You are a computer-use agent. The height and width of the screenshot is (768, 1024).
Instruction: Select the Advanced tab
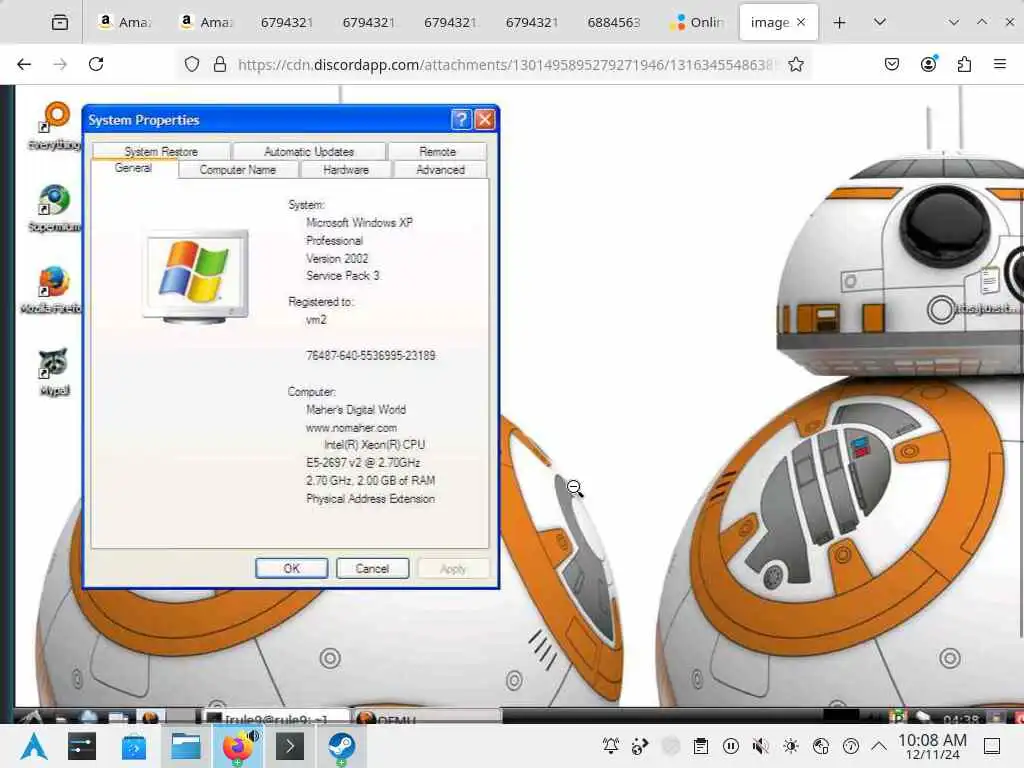click(x=440, y=169)
